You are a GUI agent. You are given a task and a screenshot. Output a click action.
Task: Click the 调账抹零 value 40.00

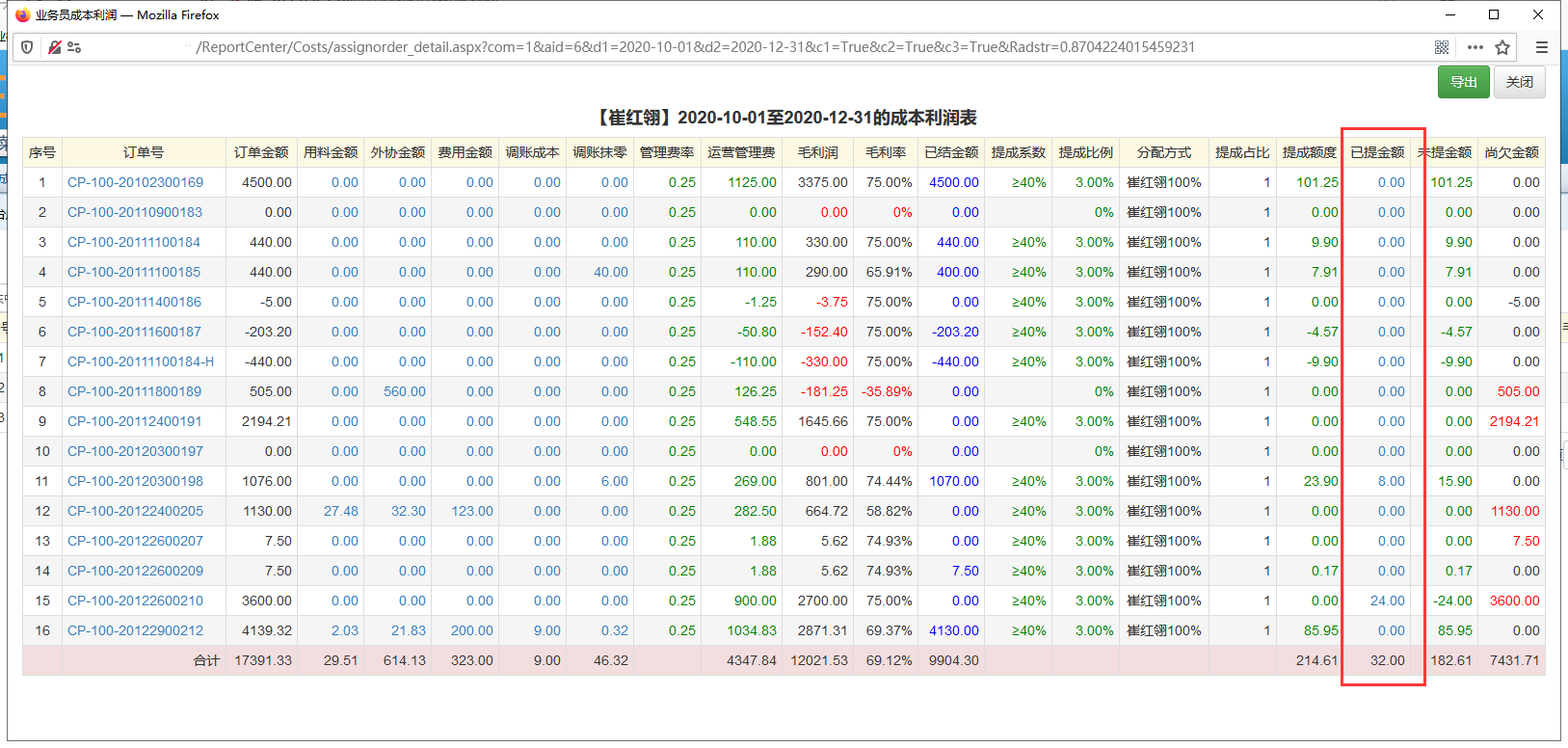[x=611, y=272]
